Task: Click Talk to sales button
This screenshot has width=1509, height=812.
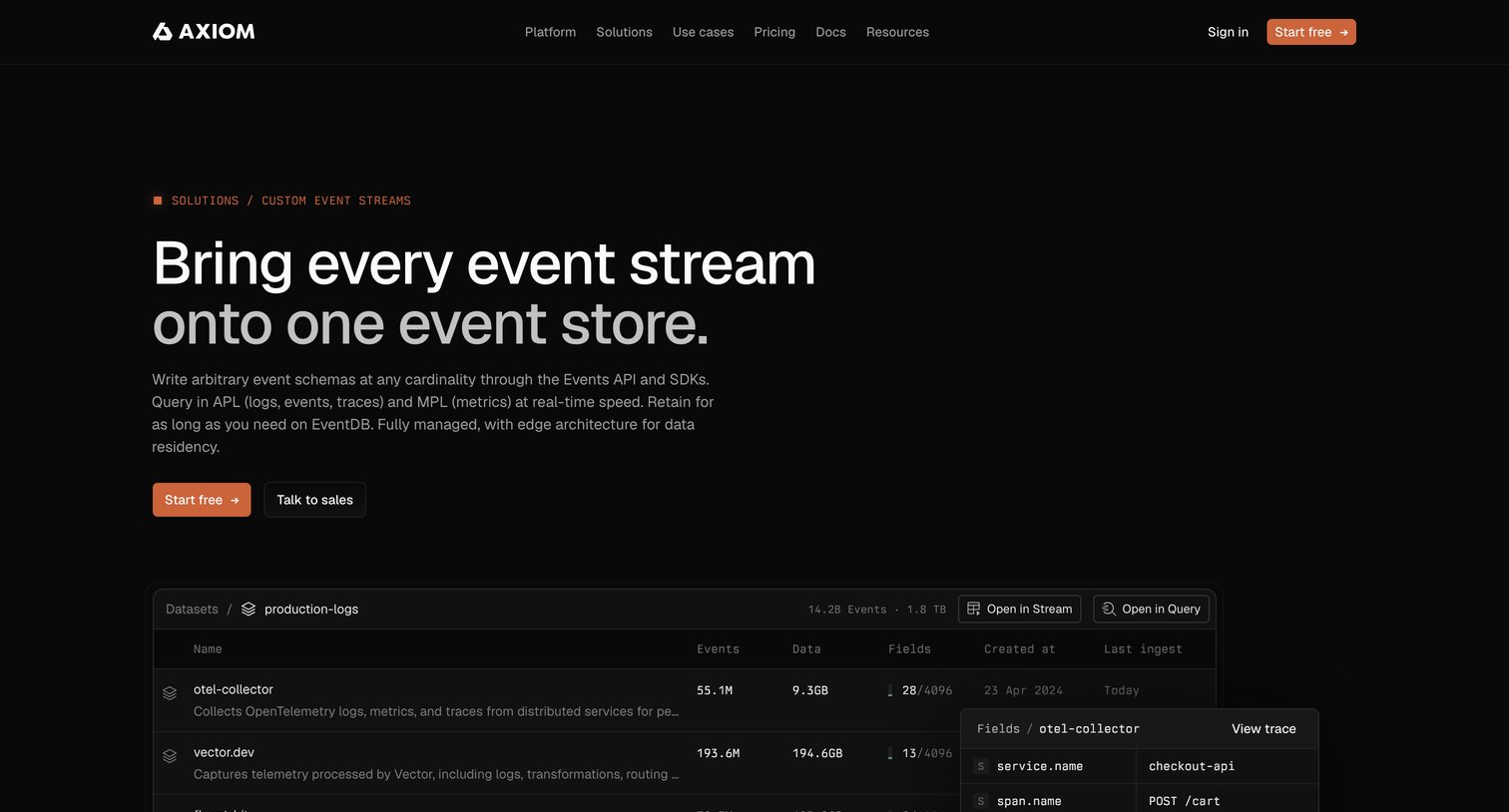Action: [314, 500]
